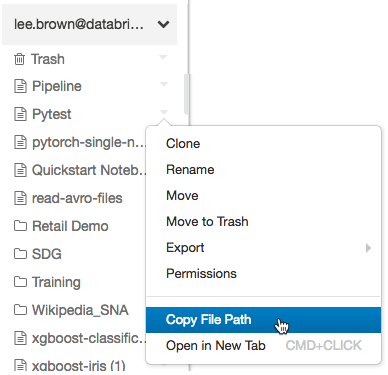Viewport: 388px width, 375px height.
Task: Expand the Export submenu arrow
Action: tap(368, 248)
